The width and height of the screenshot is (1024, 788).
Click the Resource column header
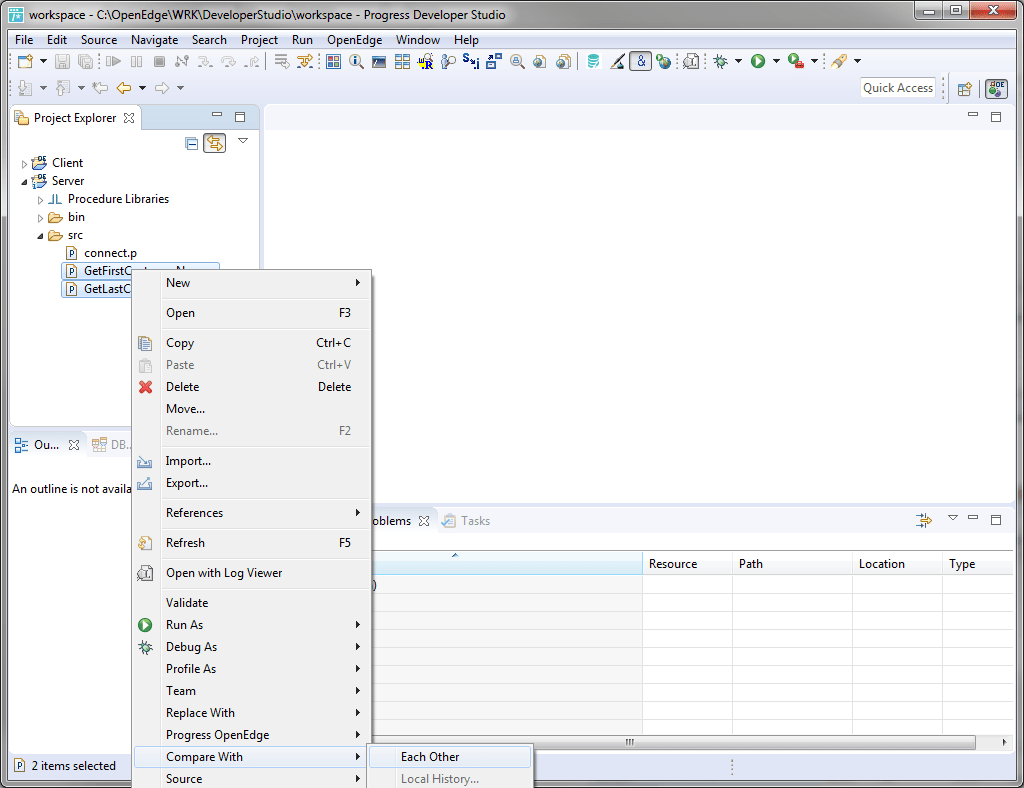pos(687,564)
